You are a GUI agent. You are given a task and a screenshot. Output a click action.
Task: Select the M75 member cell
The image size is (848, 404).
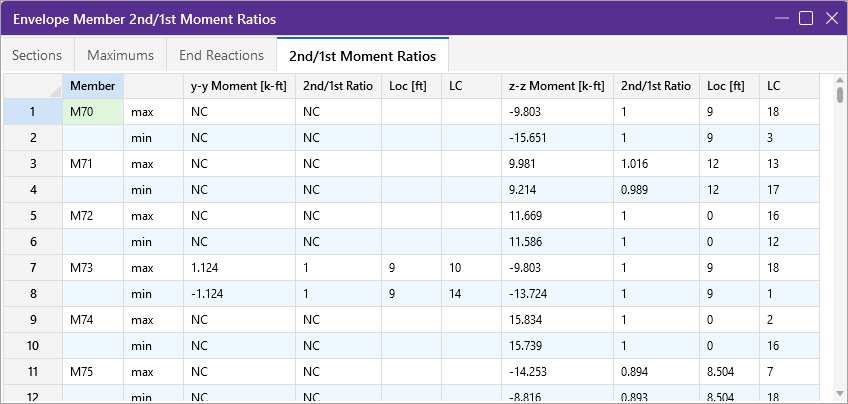(x=93, y=372)
